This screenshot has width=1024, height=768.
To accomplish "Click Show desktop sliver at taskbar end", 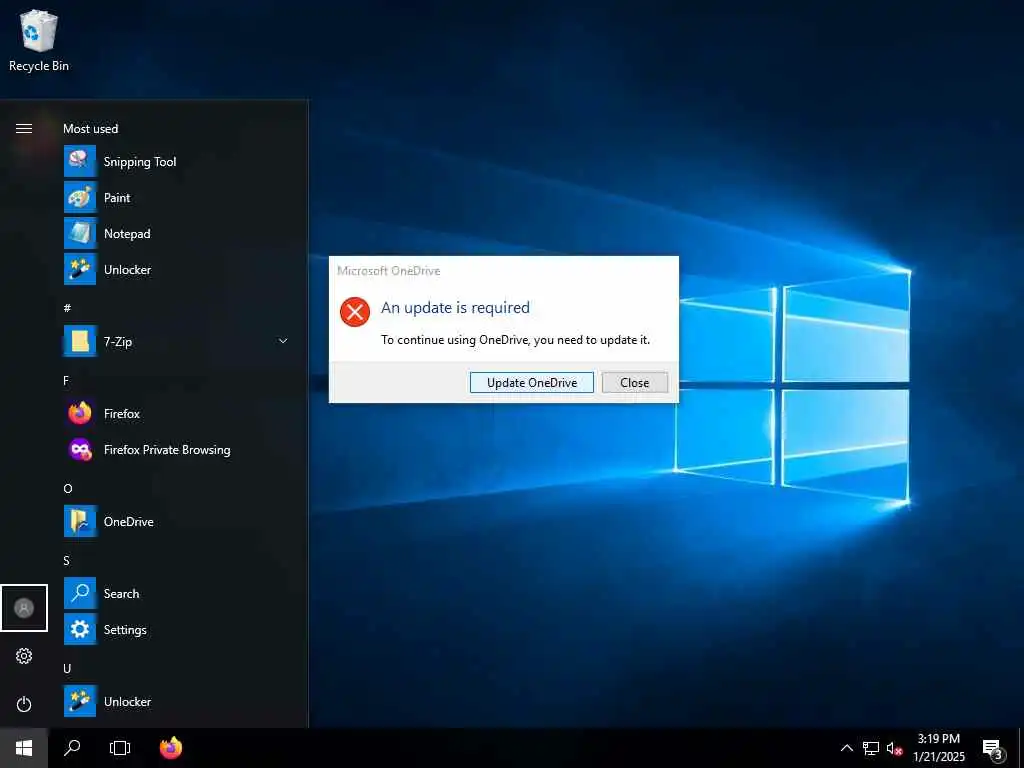I will click(x=1021, y=748).
